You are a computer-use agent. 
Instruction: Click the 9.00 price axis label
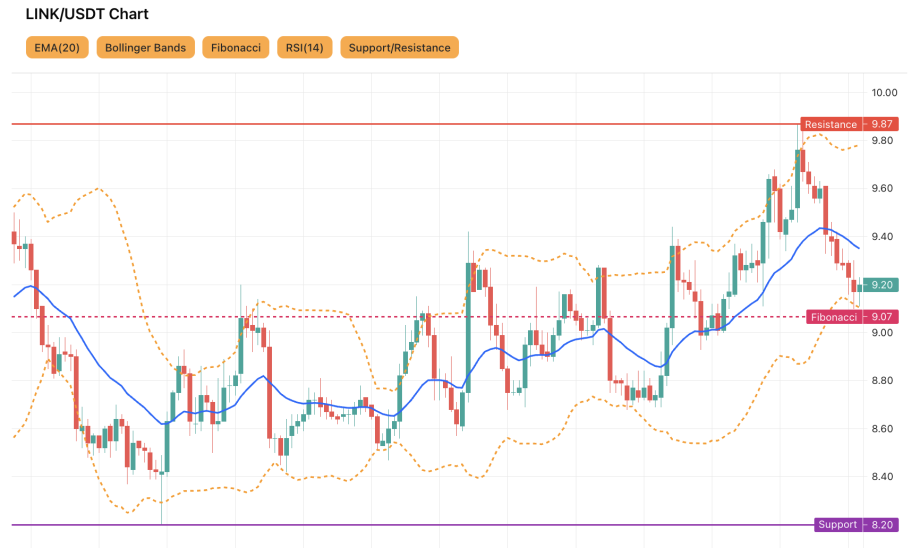(x=882, y=333)
